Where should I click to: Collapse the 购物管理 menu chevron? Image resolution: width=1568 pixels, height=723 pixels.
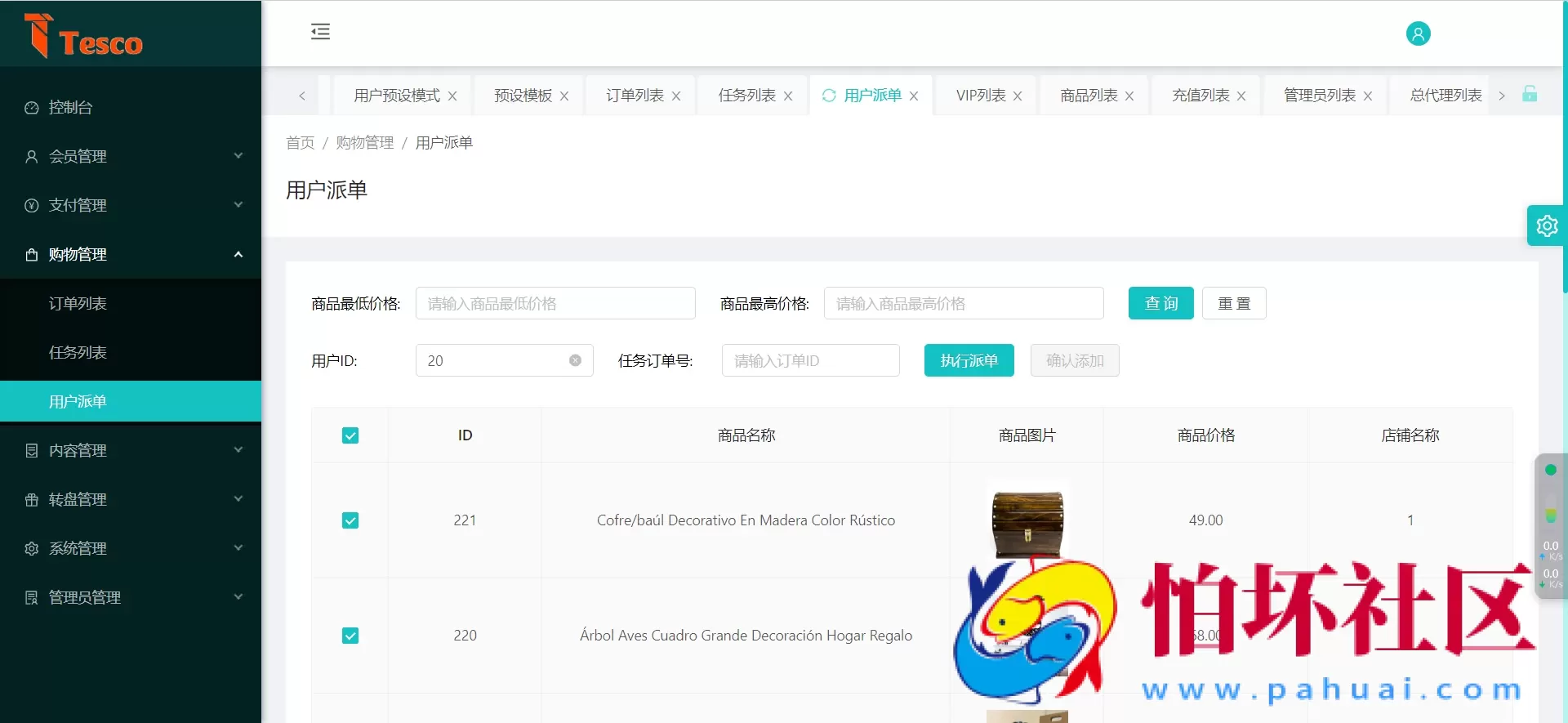(238, 254)
